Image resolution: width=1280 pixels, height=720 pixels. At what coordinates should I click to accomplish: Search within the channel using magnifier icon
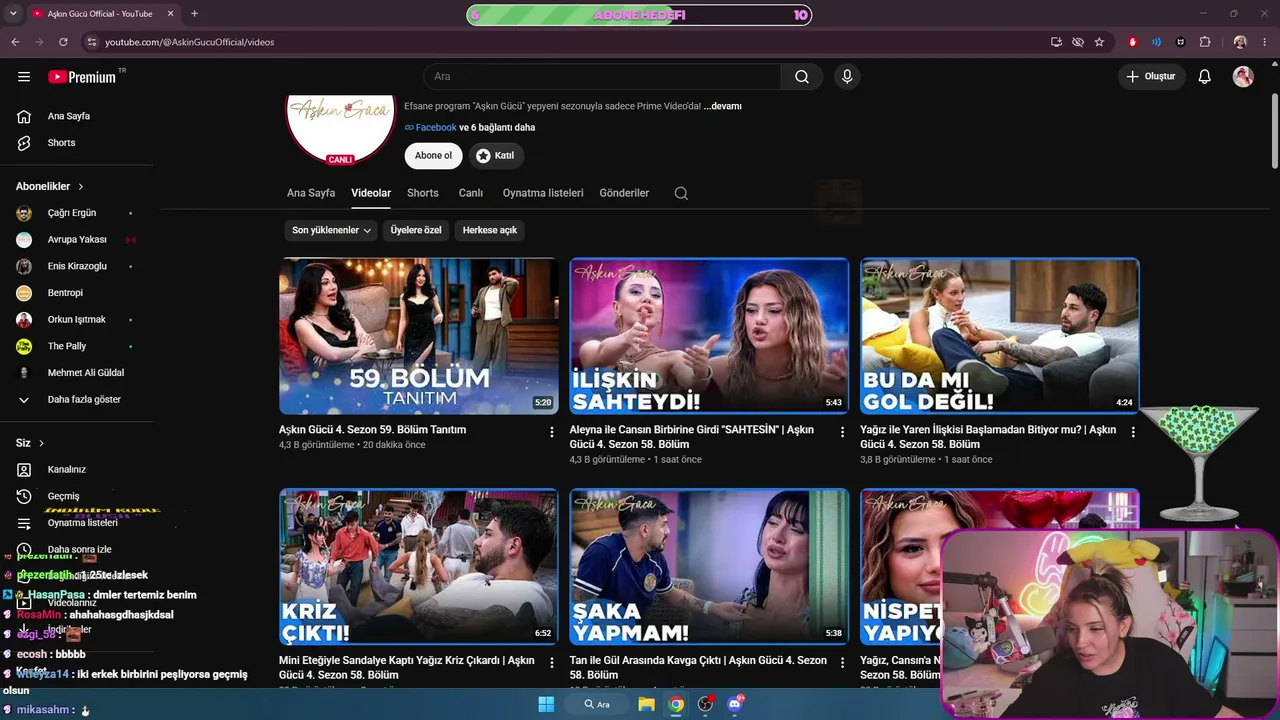[x=681, y=193]
